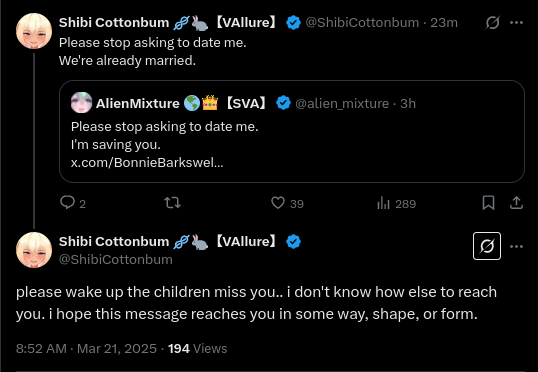Bookmark the first tweet

tap(488, 203)
